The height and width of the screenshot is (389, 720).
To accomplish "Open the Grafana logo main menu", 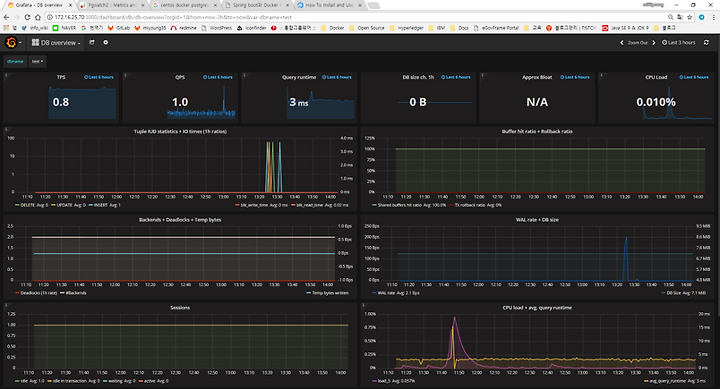I will click(x=11, y=43).
